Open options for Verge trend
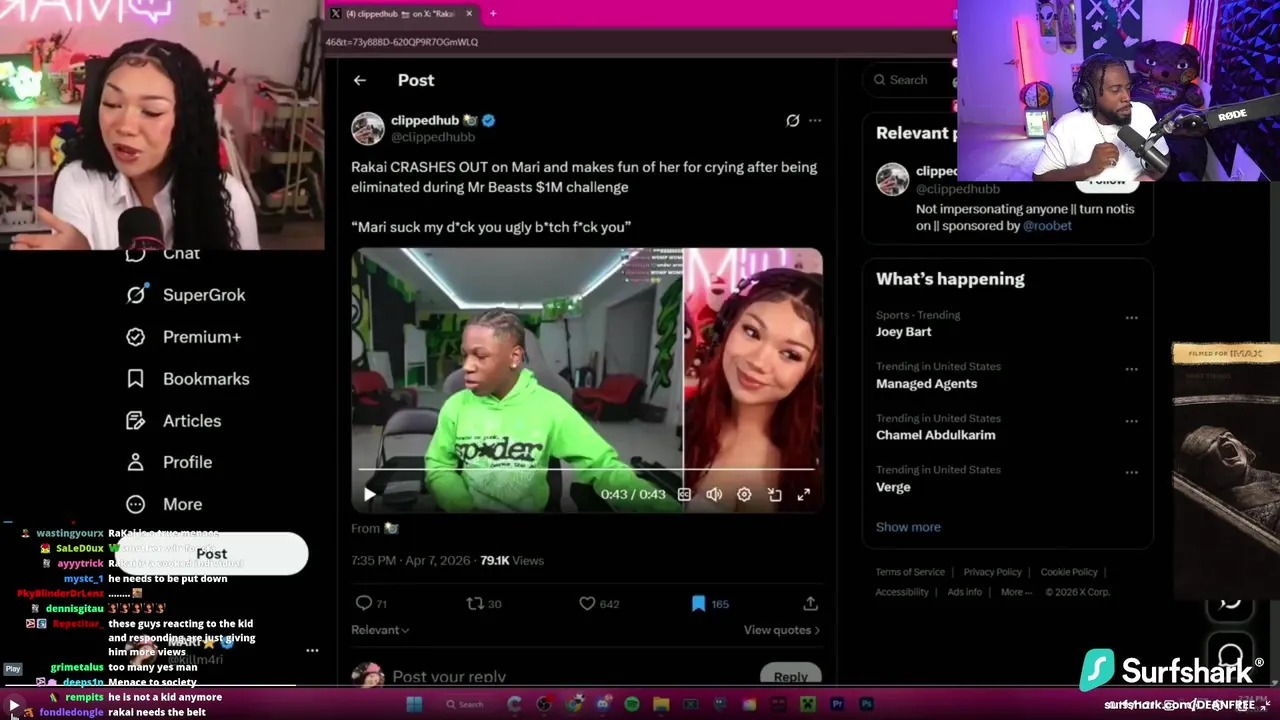The width and height of the screenshot is (1280, 720). tap(1131, 473)
